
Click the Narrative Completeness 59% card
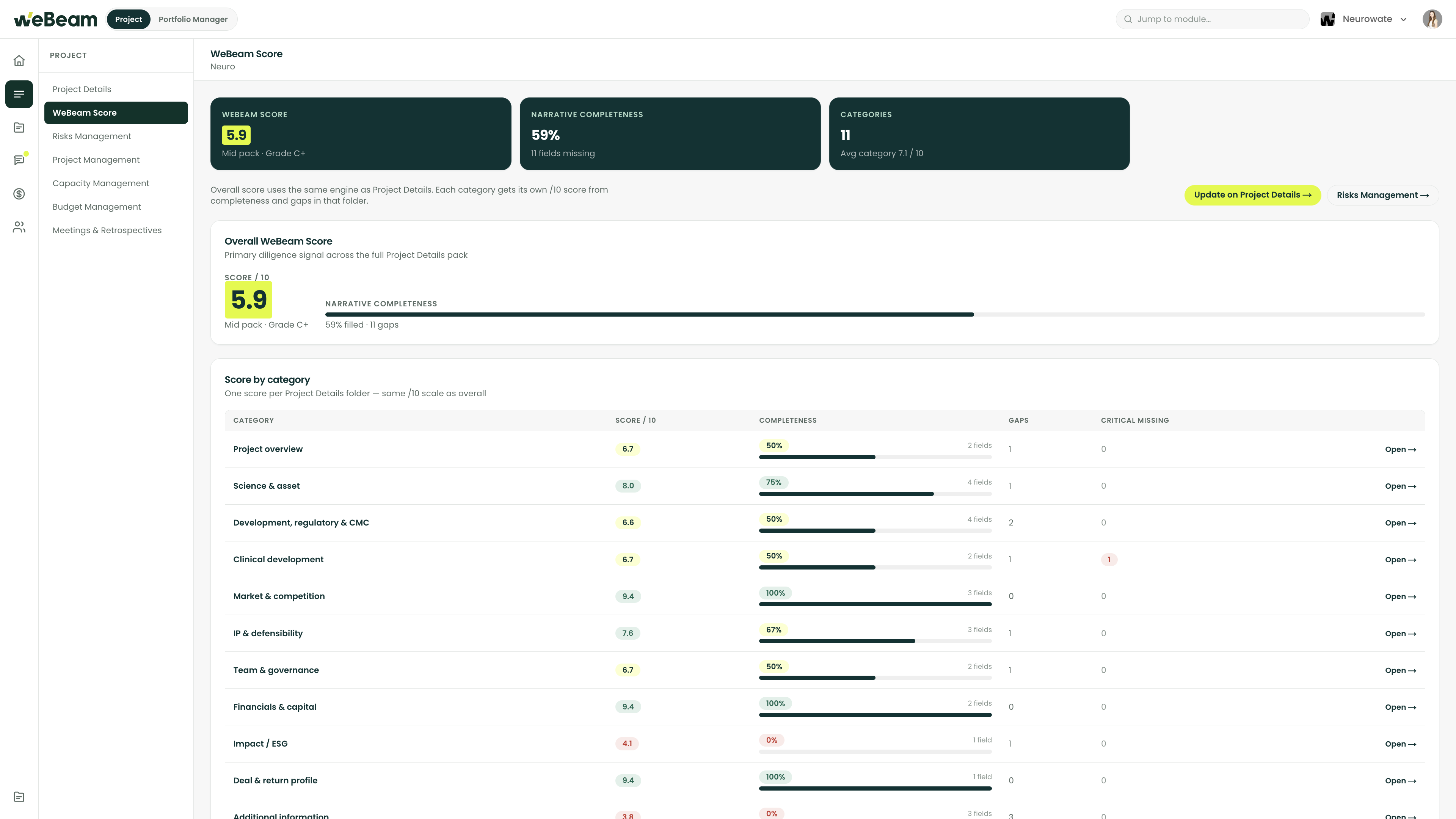coord(670,134)
